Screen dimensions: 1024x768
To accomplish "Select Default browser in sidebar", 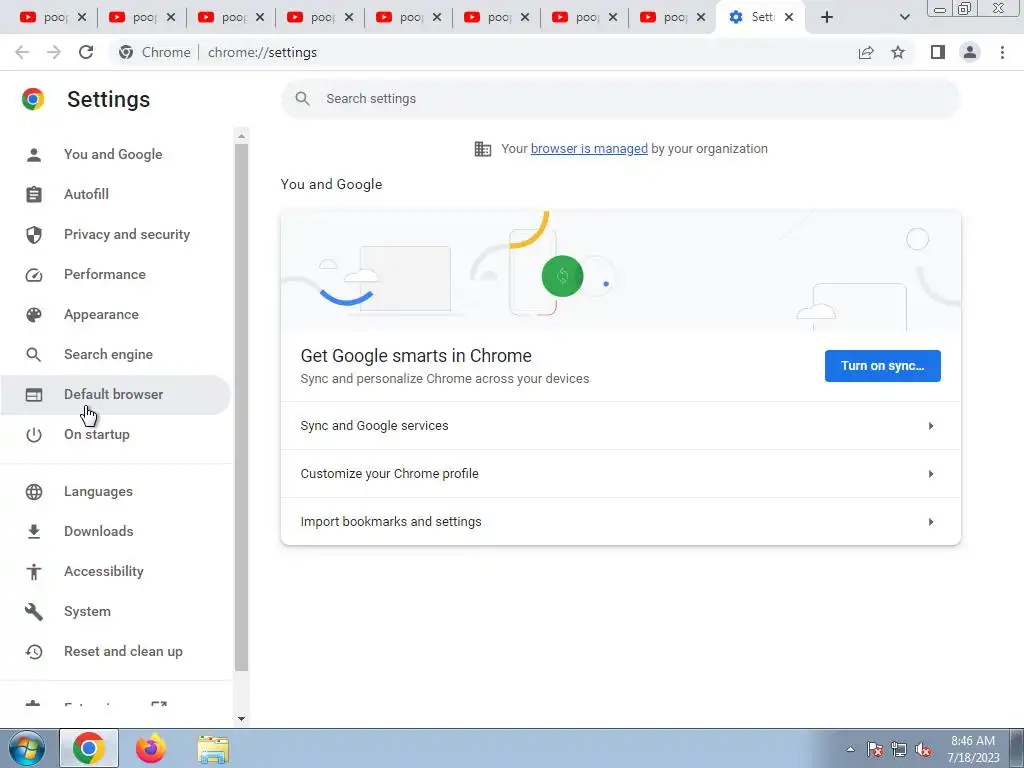I will (x=114, y=394).
